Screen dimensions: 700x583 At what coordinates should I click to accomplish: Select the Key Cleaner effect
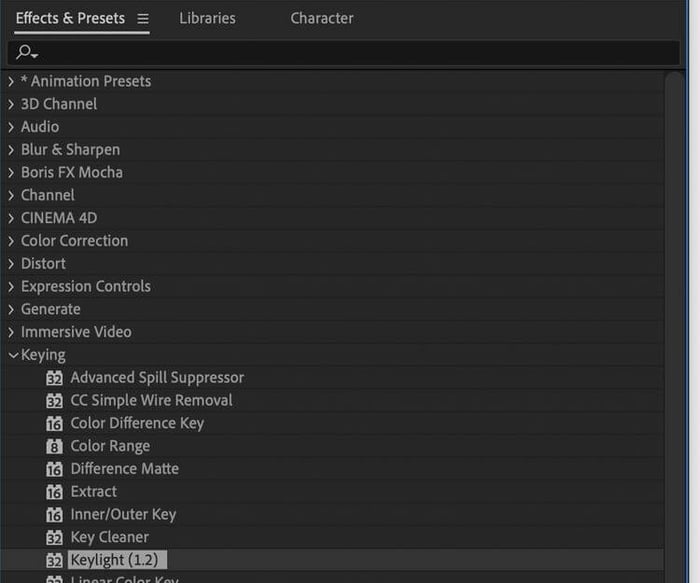click(x=109, y=537)
